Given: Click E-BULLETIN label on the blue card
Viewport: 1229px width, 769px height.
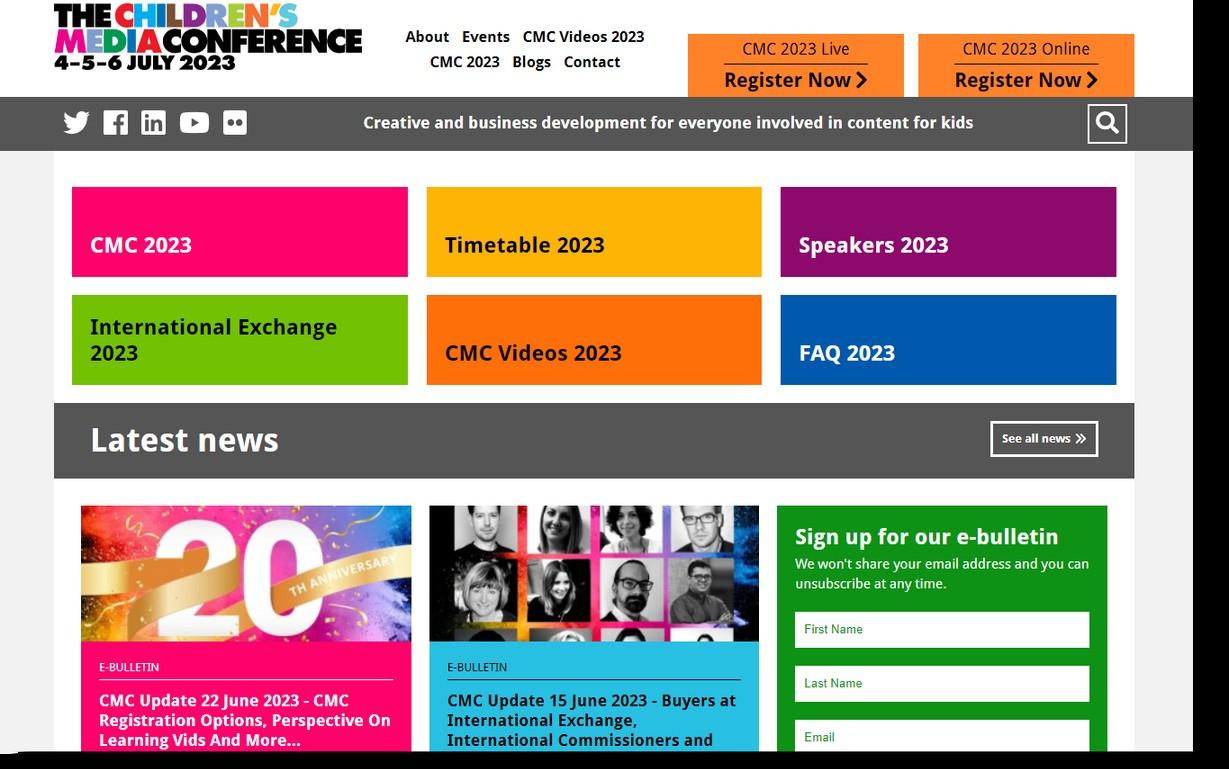Looking at the screenshot, I should (477, 667).
